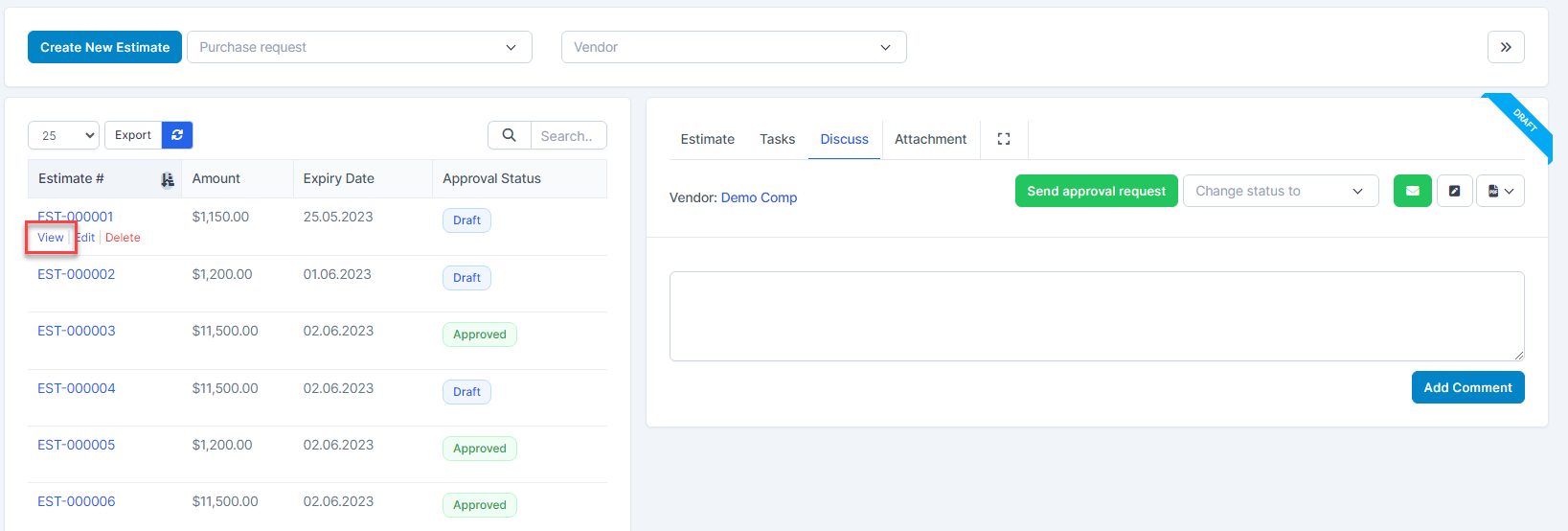This screenshot has height=531, width=1568.
Task: Toggle fullscreen view with the expand icon
Action: pos(1004,139)
